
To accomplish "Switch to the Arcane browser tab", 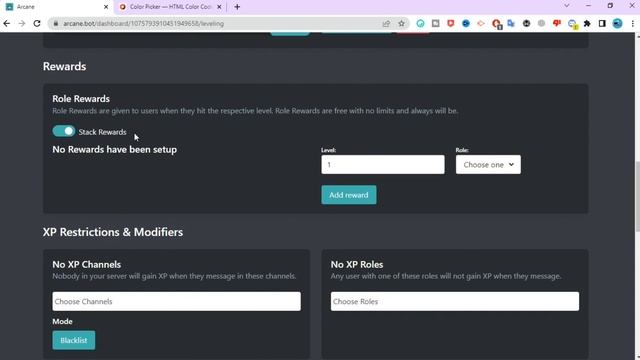I will pos(57,7).
